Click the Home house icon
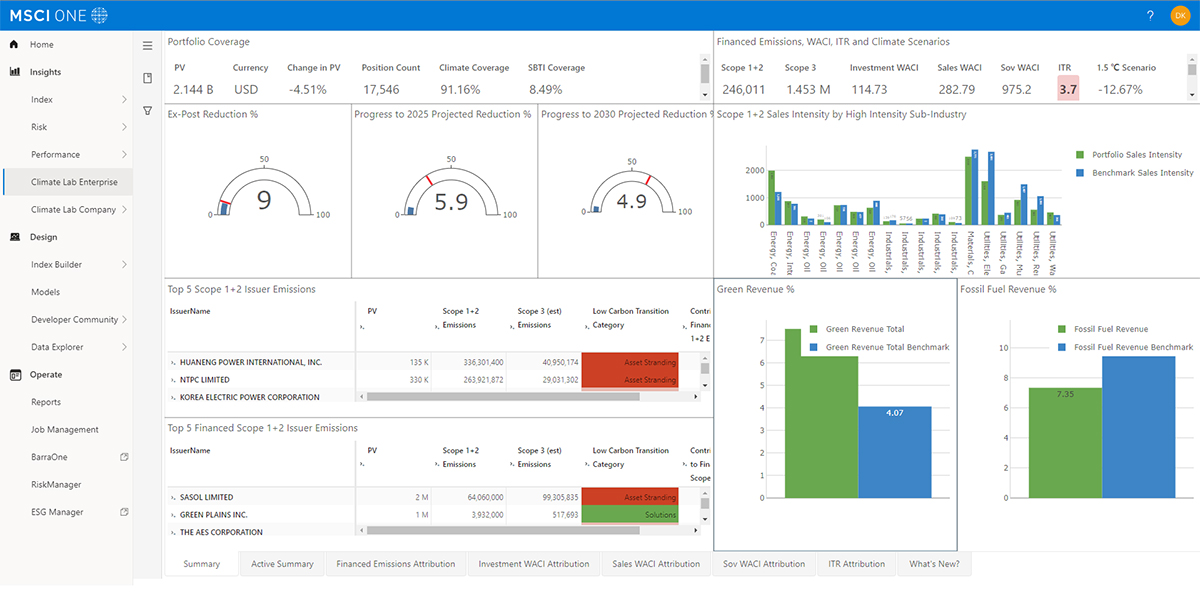The image size is (1200, 600). [x=15, y=45]
